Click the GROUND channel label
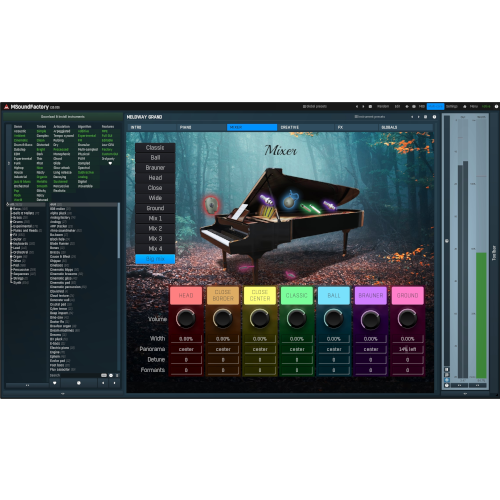This screenshot has height=500, width=500. click(x=408, y=295)
